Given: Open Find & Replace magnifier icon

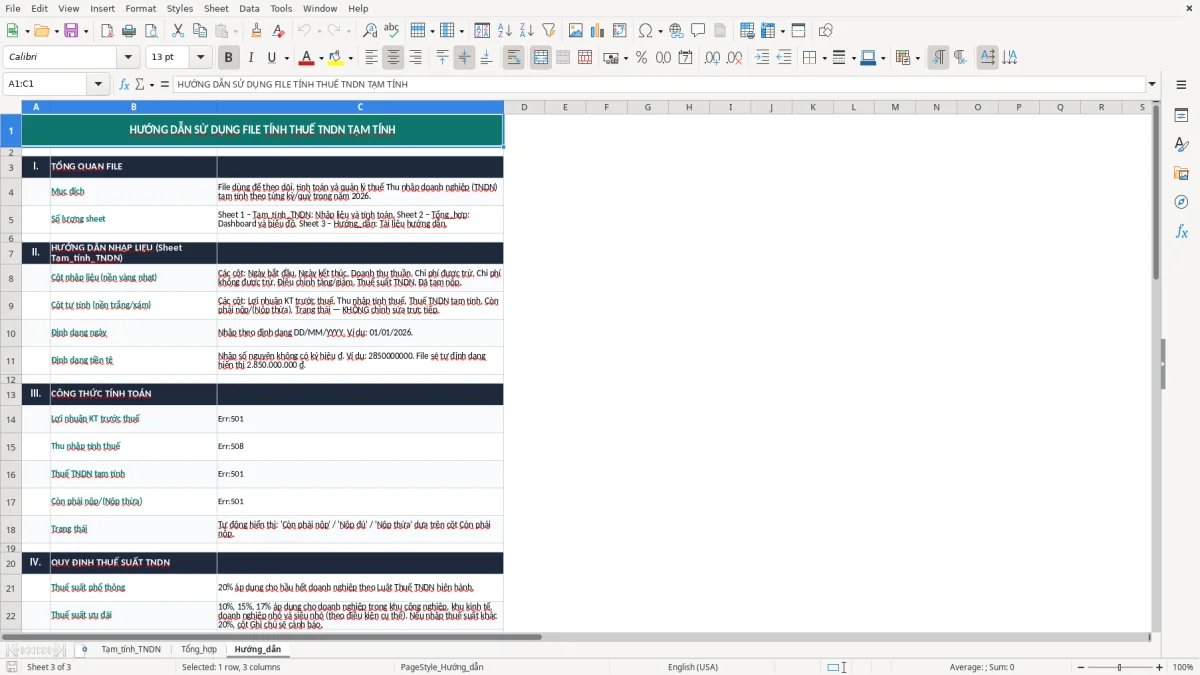Looking at the screenshot, I should click(x=370, y=31).
